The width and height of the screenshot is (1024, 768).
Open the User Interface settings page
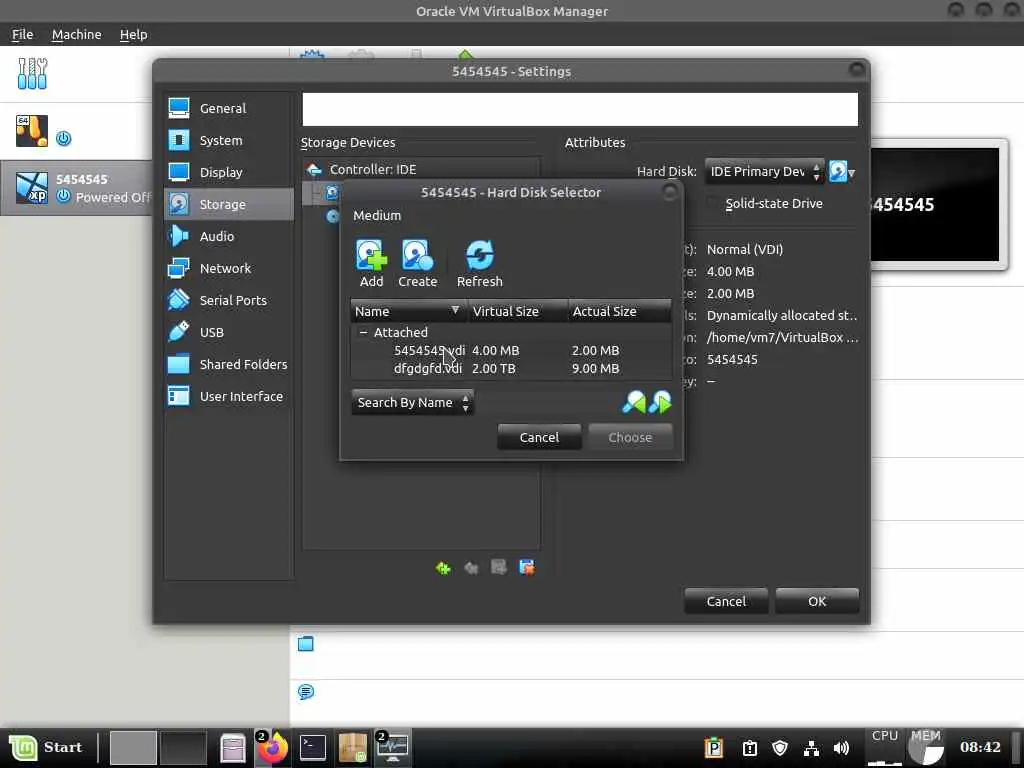point(227,396)
